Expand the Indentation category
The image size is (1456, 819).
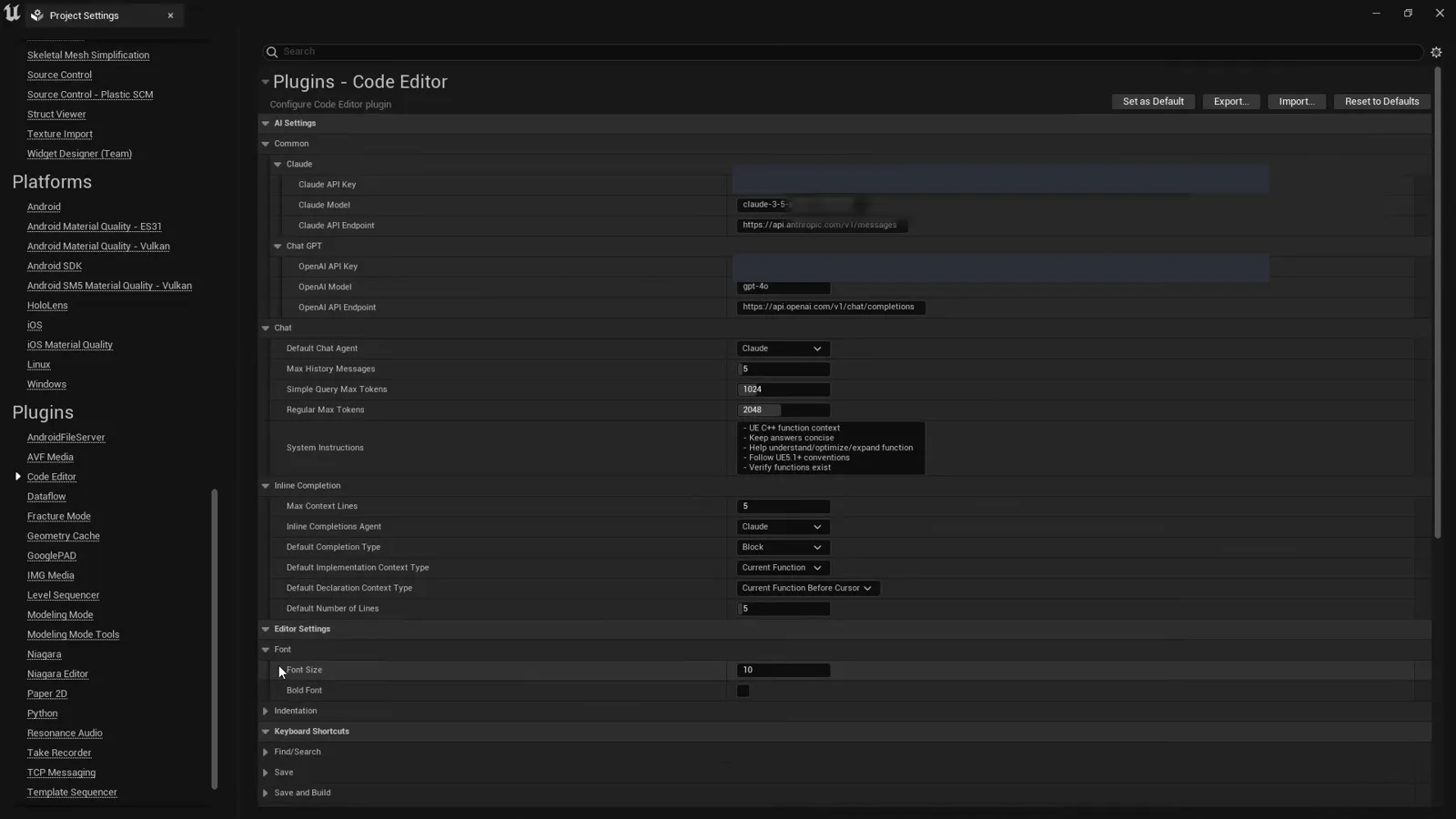pos(266,712)
